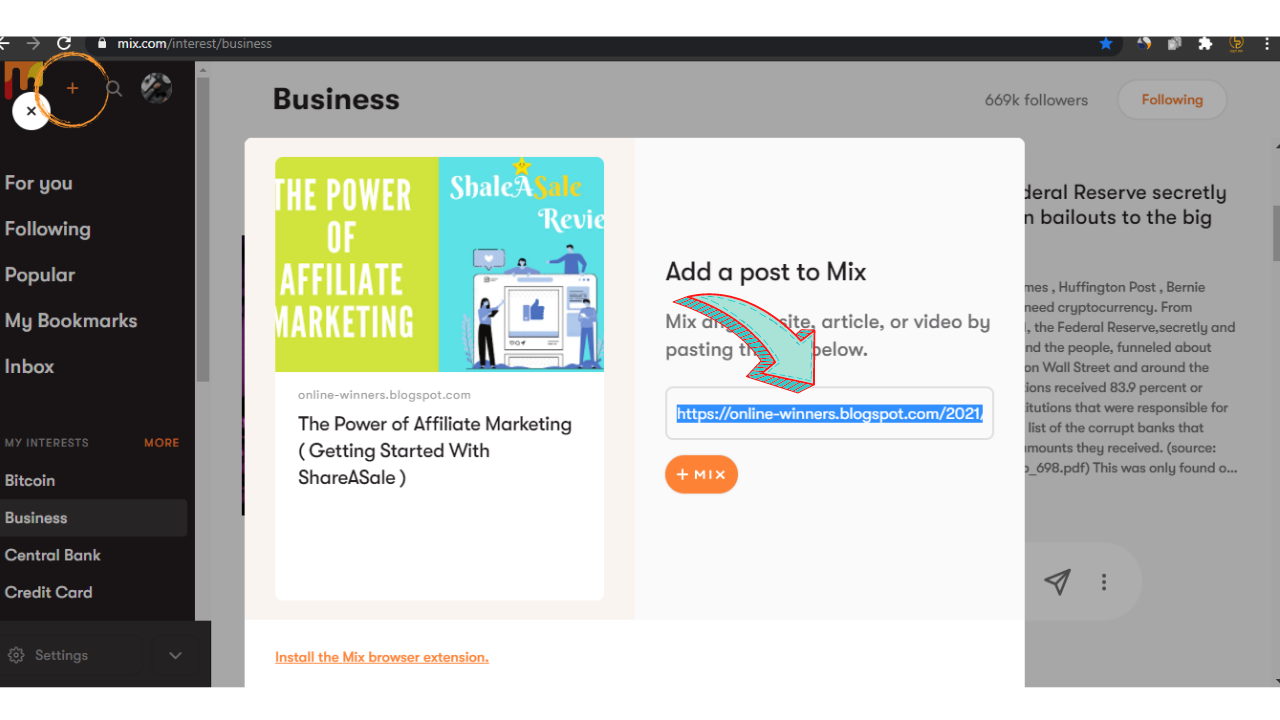This screenshot has width=1280, height=720.
Task: Open the Popular feed
Action: tap(40, 275)
